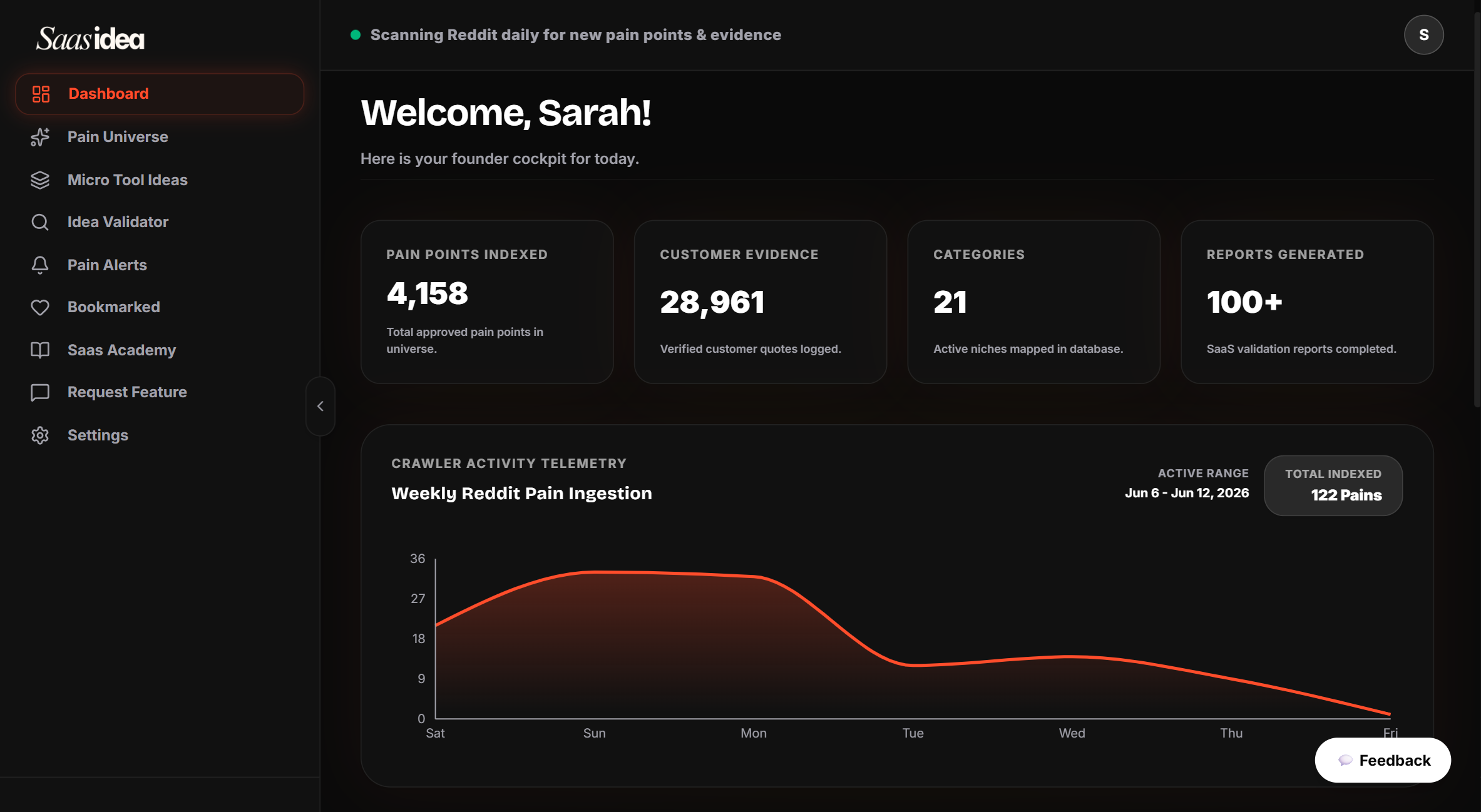Click 'Verified customer quotes logged.' text
The image size is (1481, 812).
coord(750,349)
